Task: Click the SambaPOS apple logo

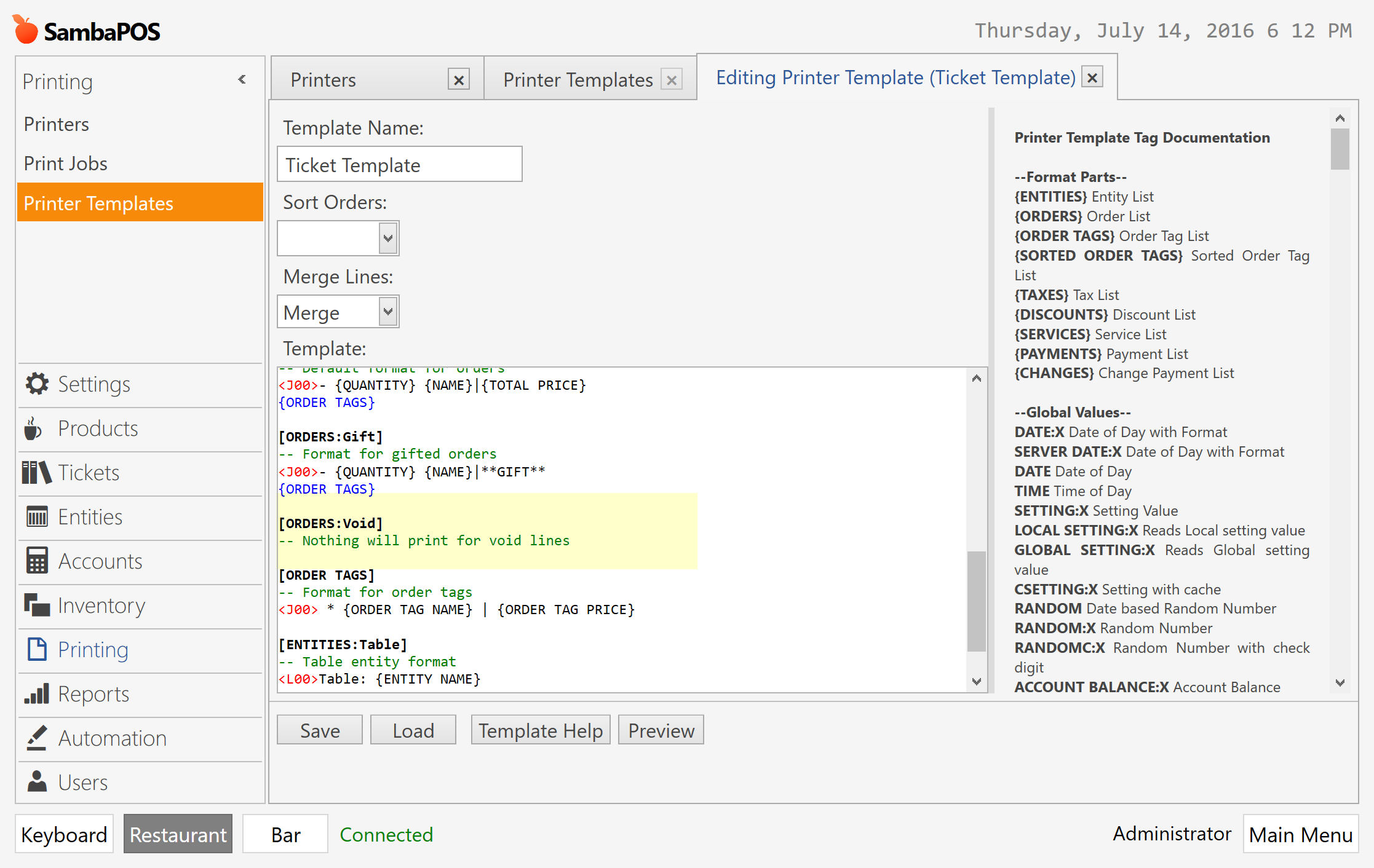Action: [25, 29]
